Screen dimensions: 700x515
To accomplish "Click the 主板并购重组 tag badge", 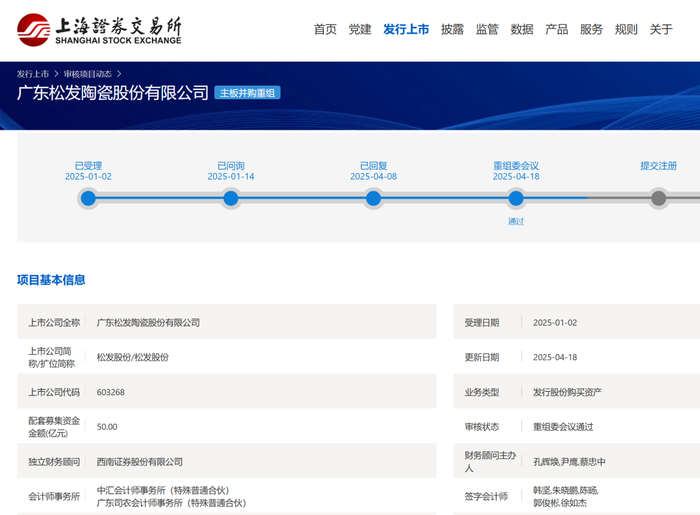I will (x=247, y=93).
